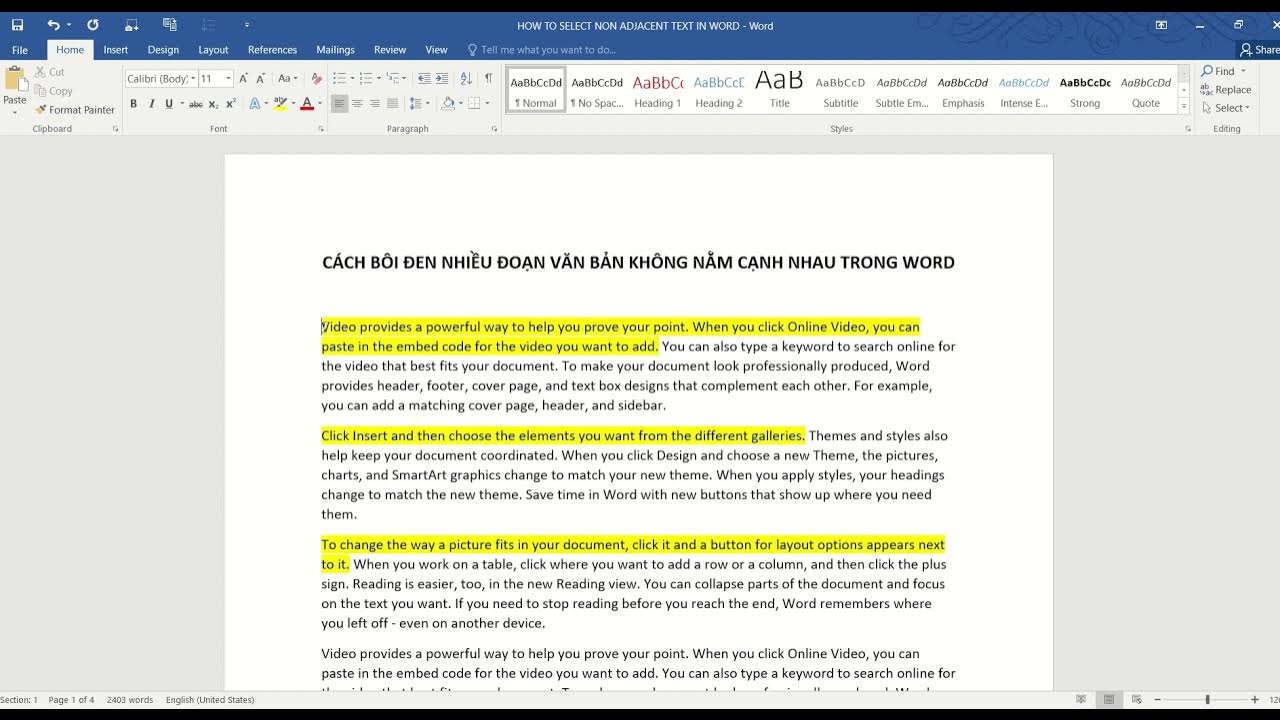The height and width of the screenshot is (720, 1280).
Task: Apply yellow text highlight color
Action: [280, 104]
